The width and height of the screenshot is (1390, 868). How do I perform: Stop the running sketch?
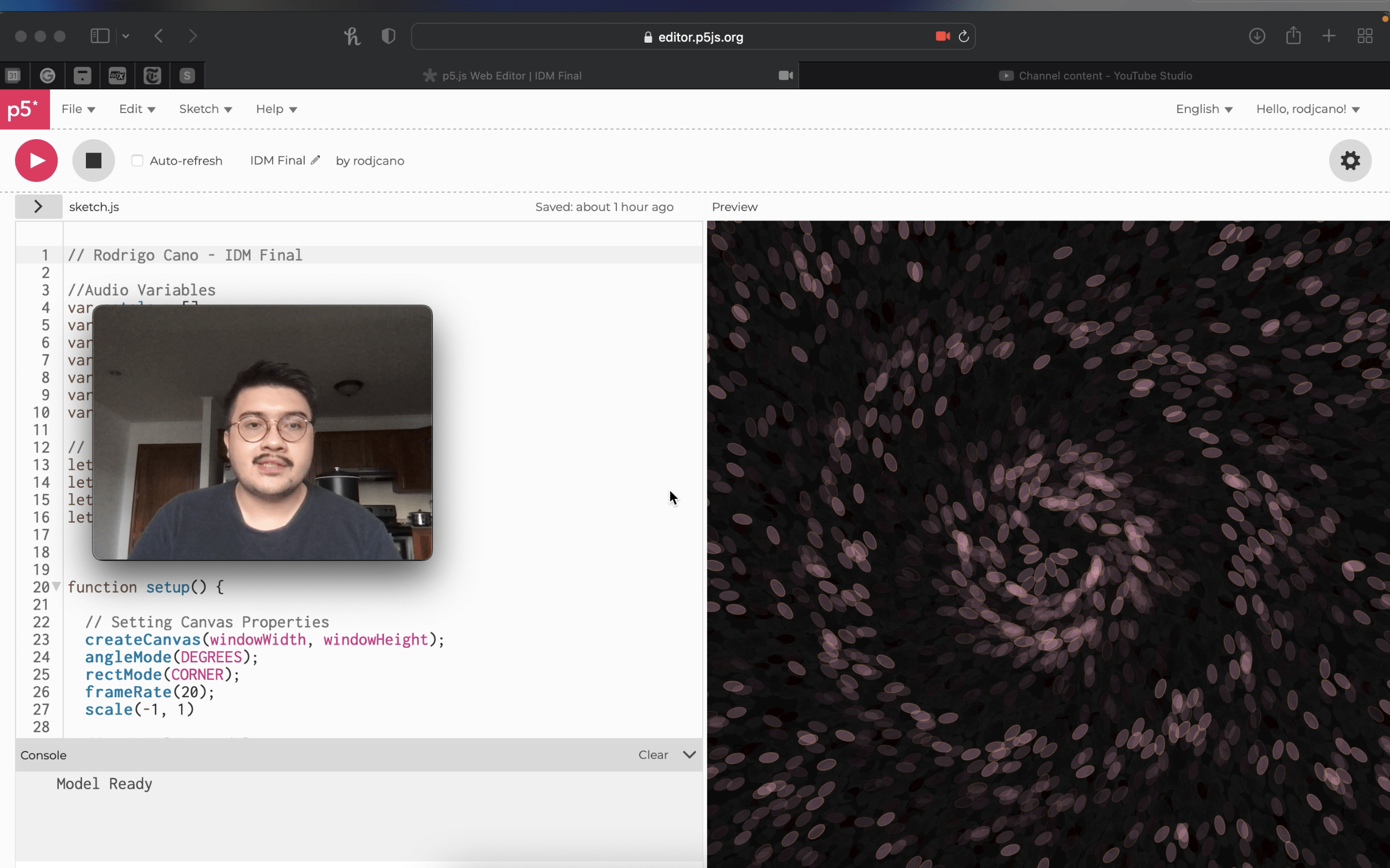pos(93,160)
